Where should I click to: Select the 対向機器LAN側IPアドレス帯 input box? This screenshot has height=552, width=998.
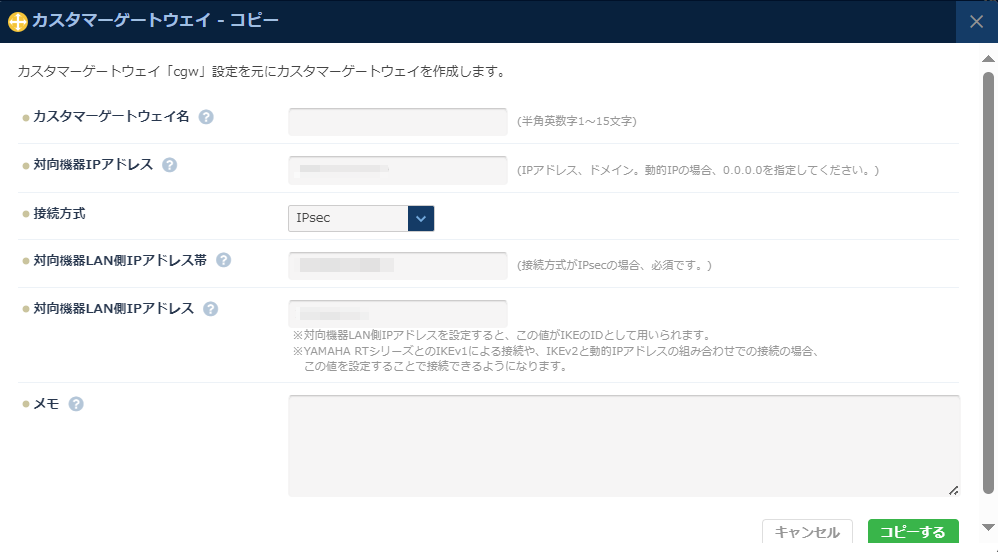click(397, 266)
